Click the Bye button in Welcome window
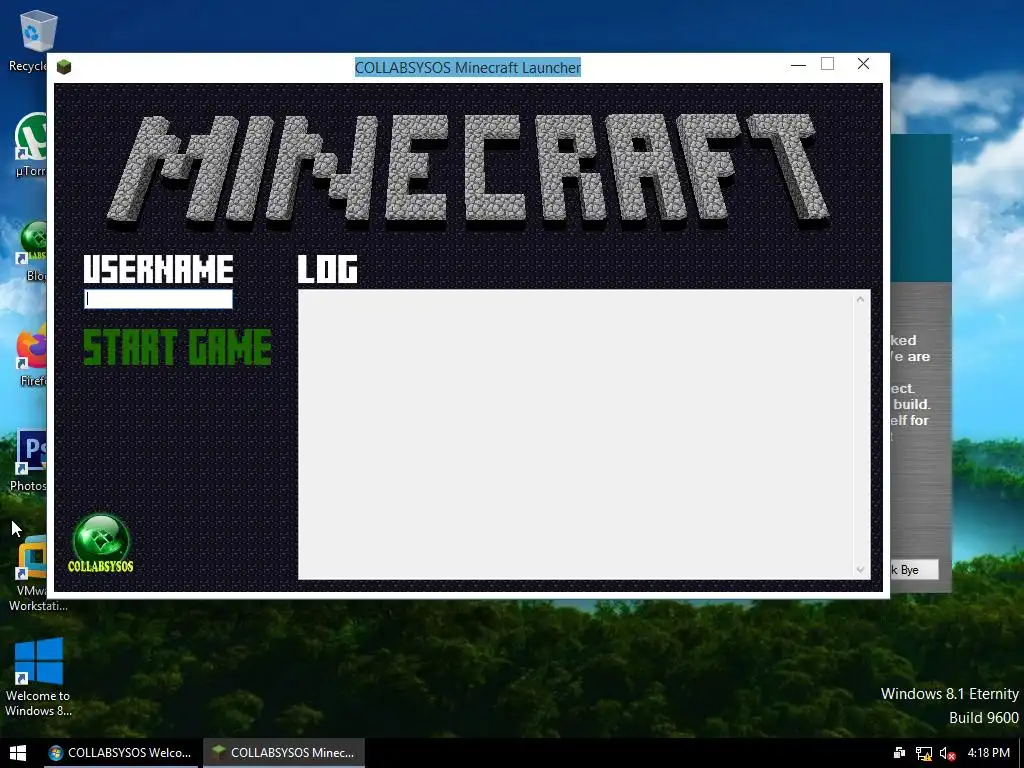This screenshot has height=768, width=1024. [x=915, y=569]
